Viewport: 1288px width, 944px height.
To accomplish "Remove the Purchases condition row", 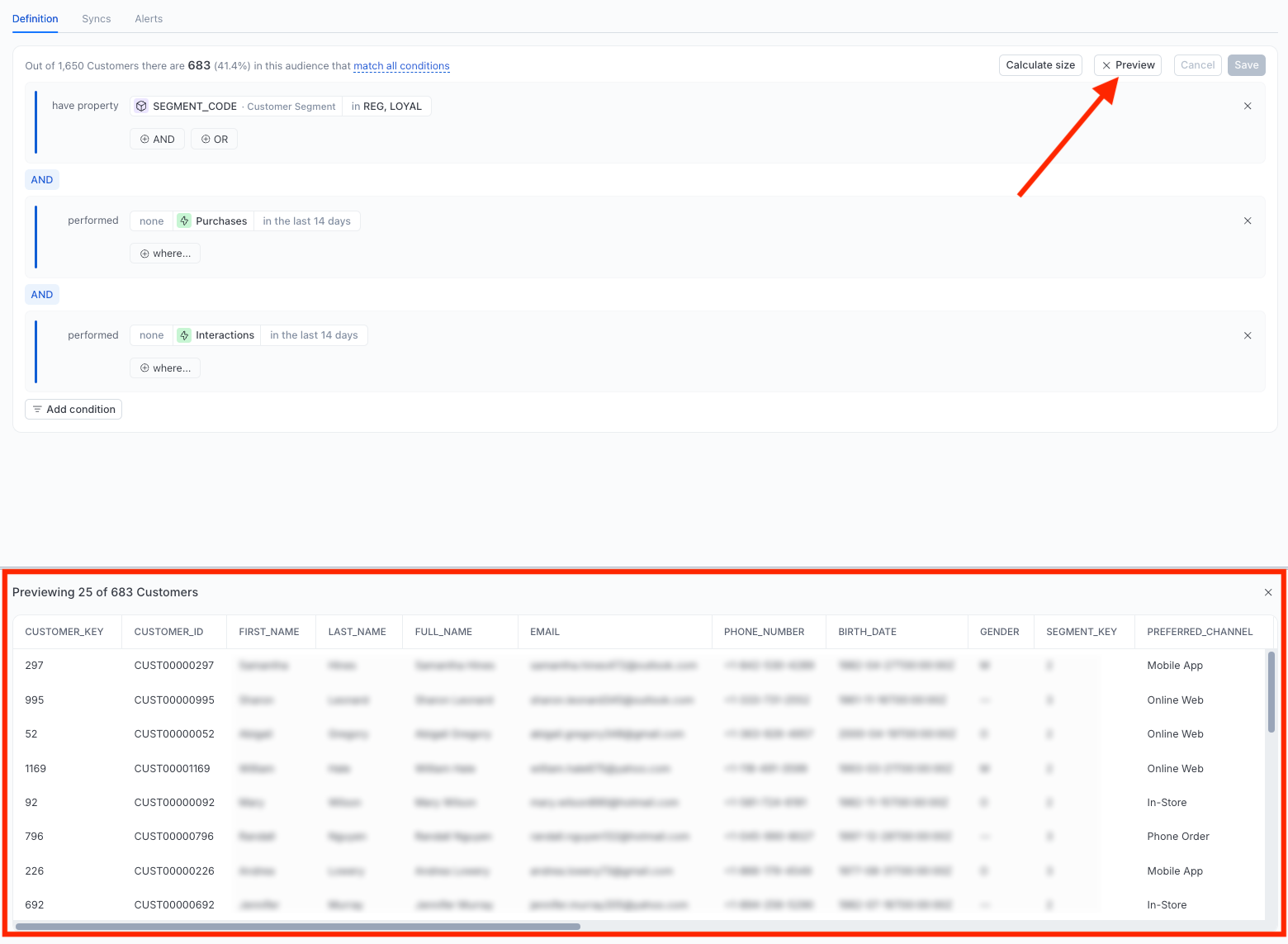I will (x=1248, y=221).
